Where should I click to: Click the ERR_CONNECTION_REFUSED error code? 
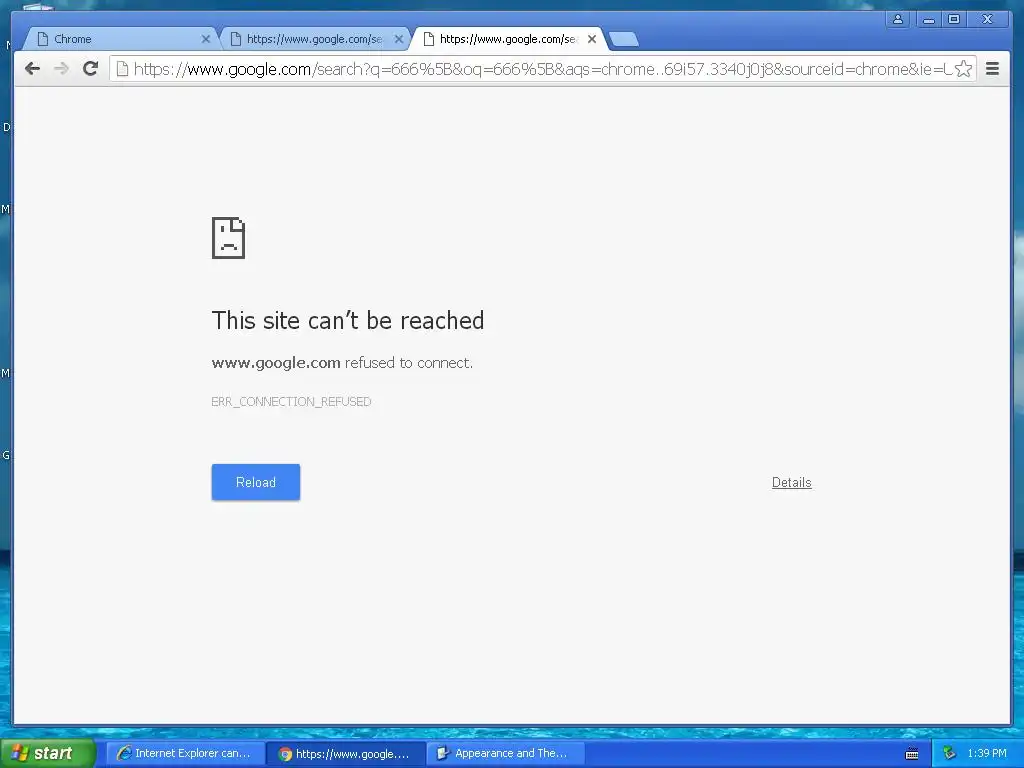(291, 402)
